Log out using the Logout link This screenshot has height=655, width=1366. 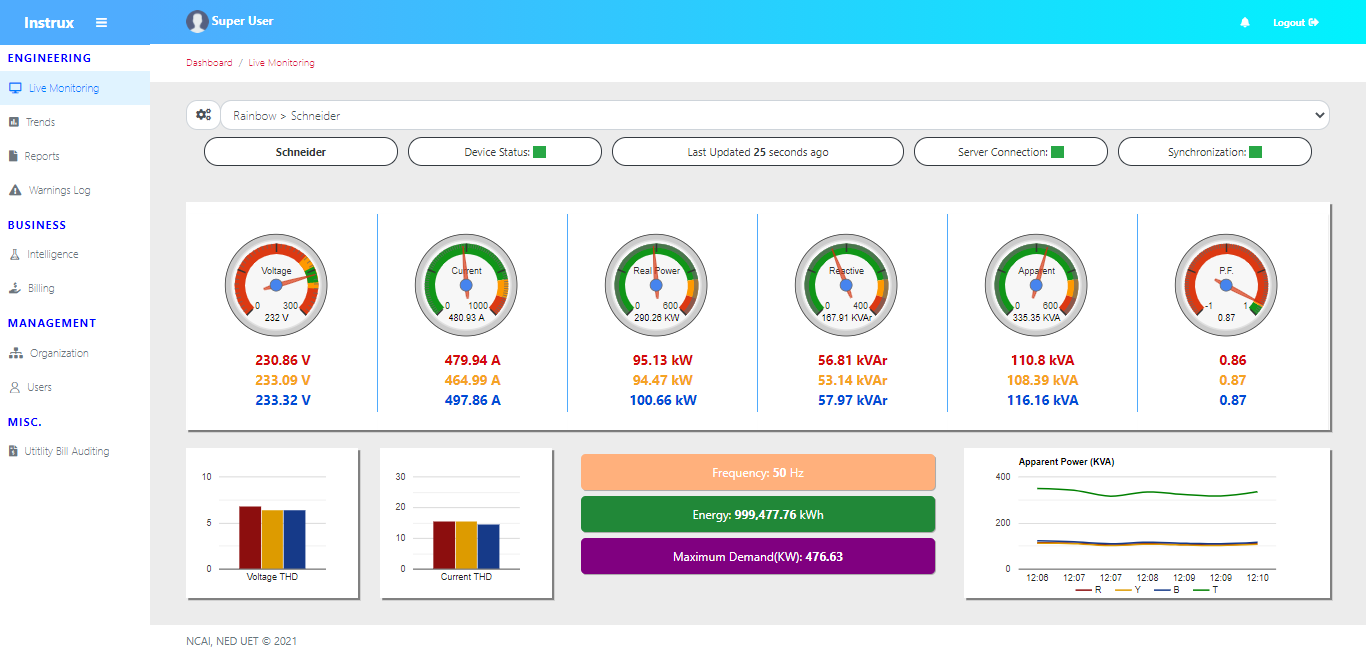pos(1295,22)
